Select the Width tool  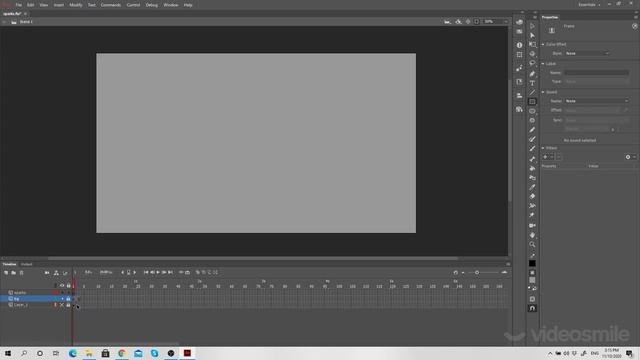click(532, 206)
